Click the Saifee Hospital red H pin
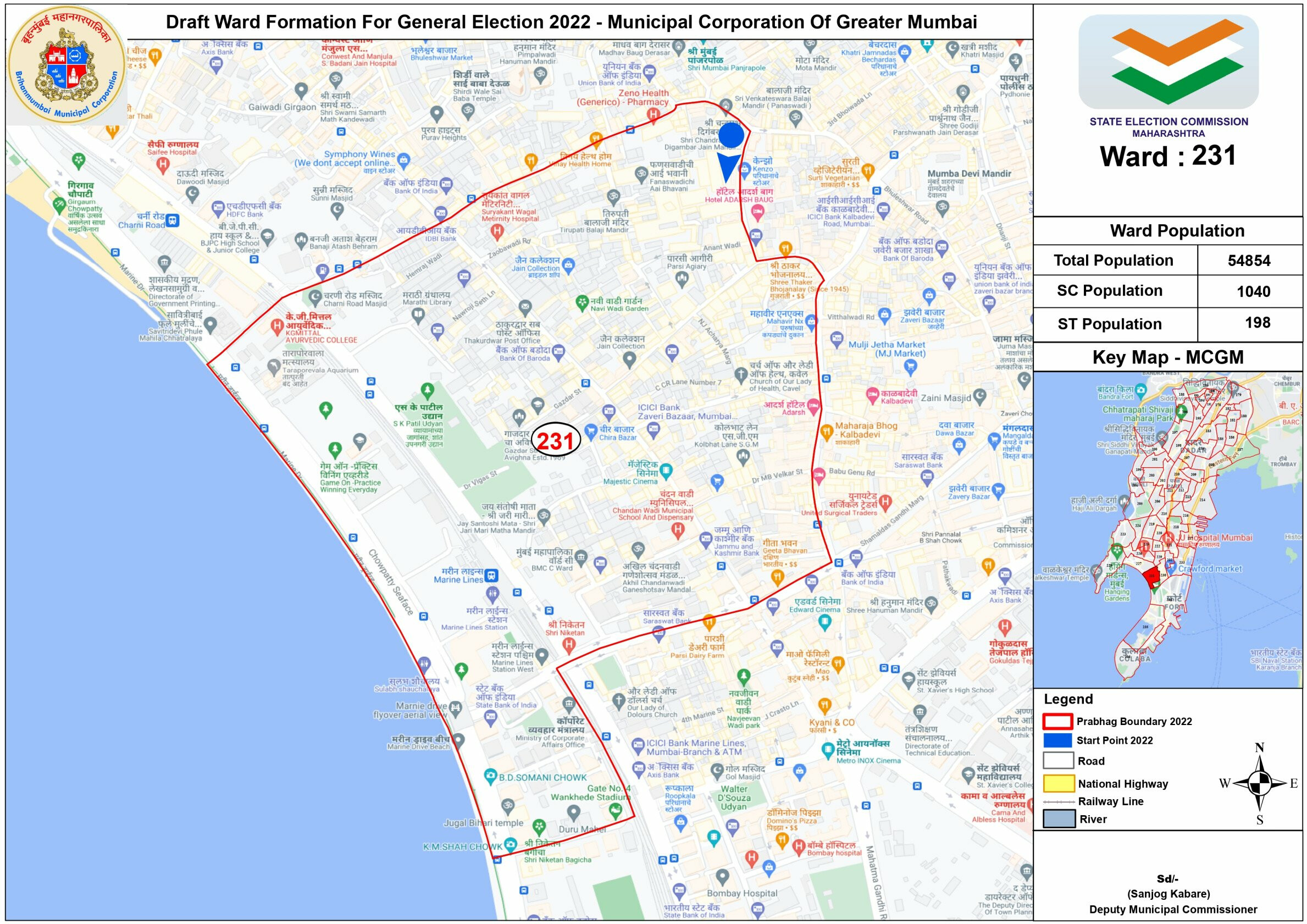The image size is (1307, 924). (x=163, y=164)
